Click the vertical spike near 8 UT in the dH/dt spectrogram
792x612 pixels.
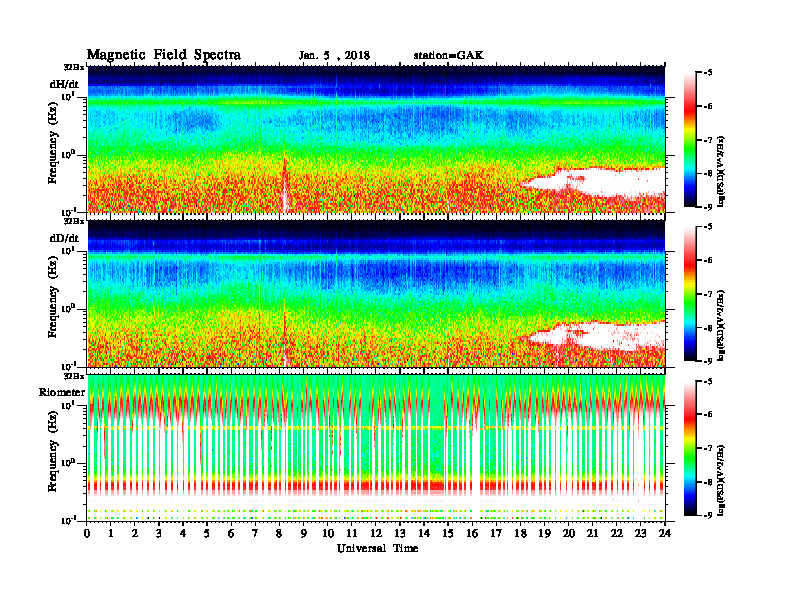(x=285, y=184)
